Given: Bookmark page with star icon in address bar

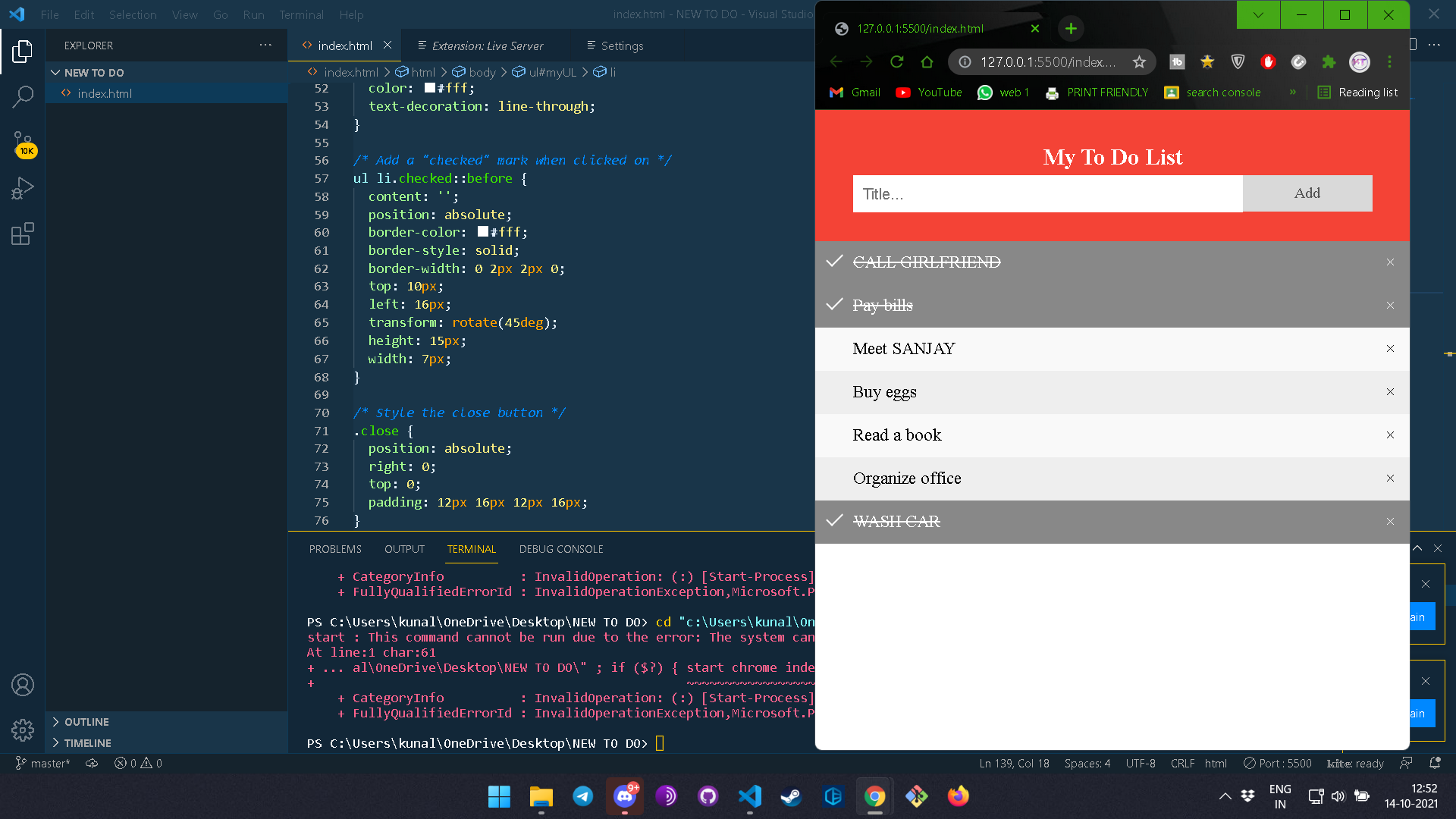Looking at the screenshot, I should coord(1139,62).
